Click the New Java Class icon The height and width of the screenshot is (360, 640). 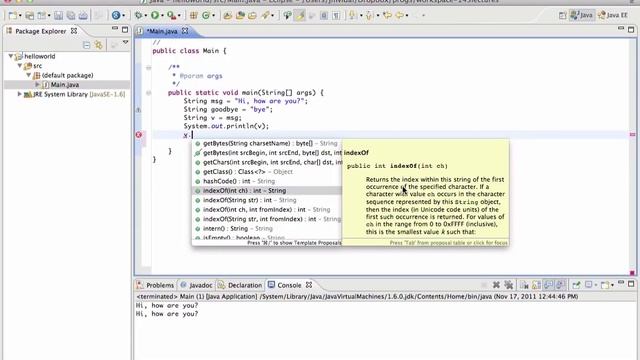[x=206, y=16]
